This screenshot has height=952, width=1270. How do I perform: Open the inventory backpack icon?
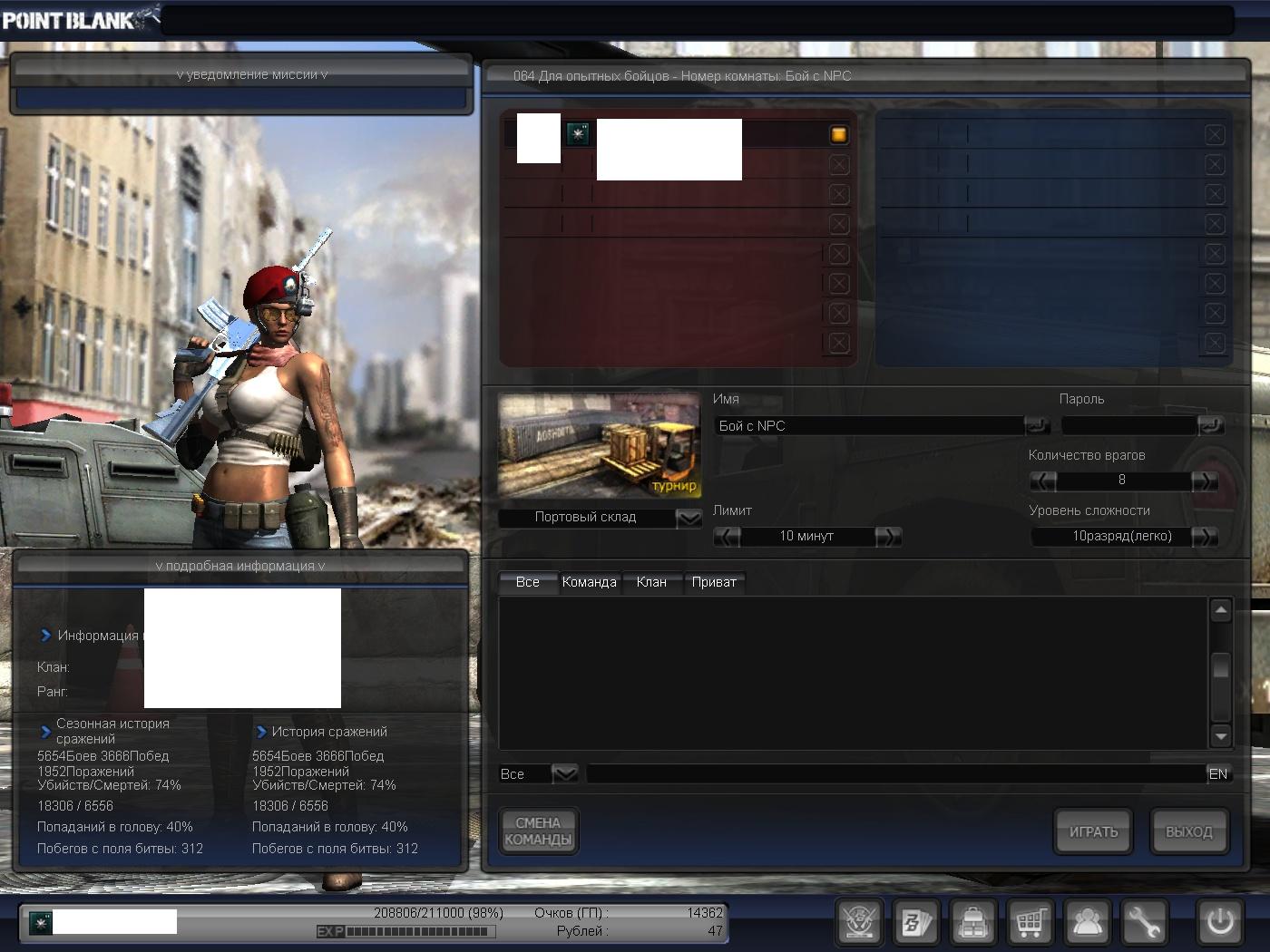click(x=972, y=922)
